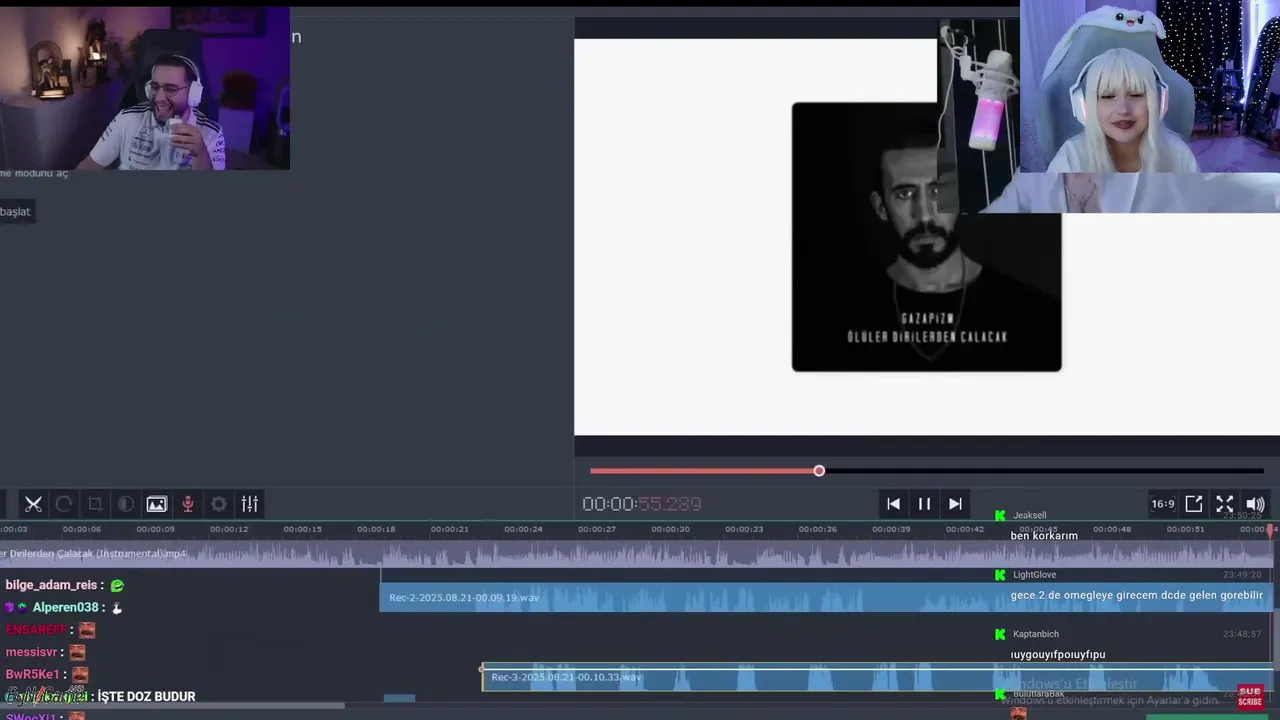This screenshot has width=1280, height=720.
Task: Detach the preview window icon
Action: click(x=1194, y=504)
